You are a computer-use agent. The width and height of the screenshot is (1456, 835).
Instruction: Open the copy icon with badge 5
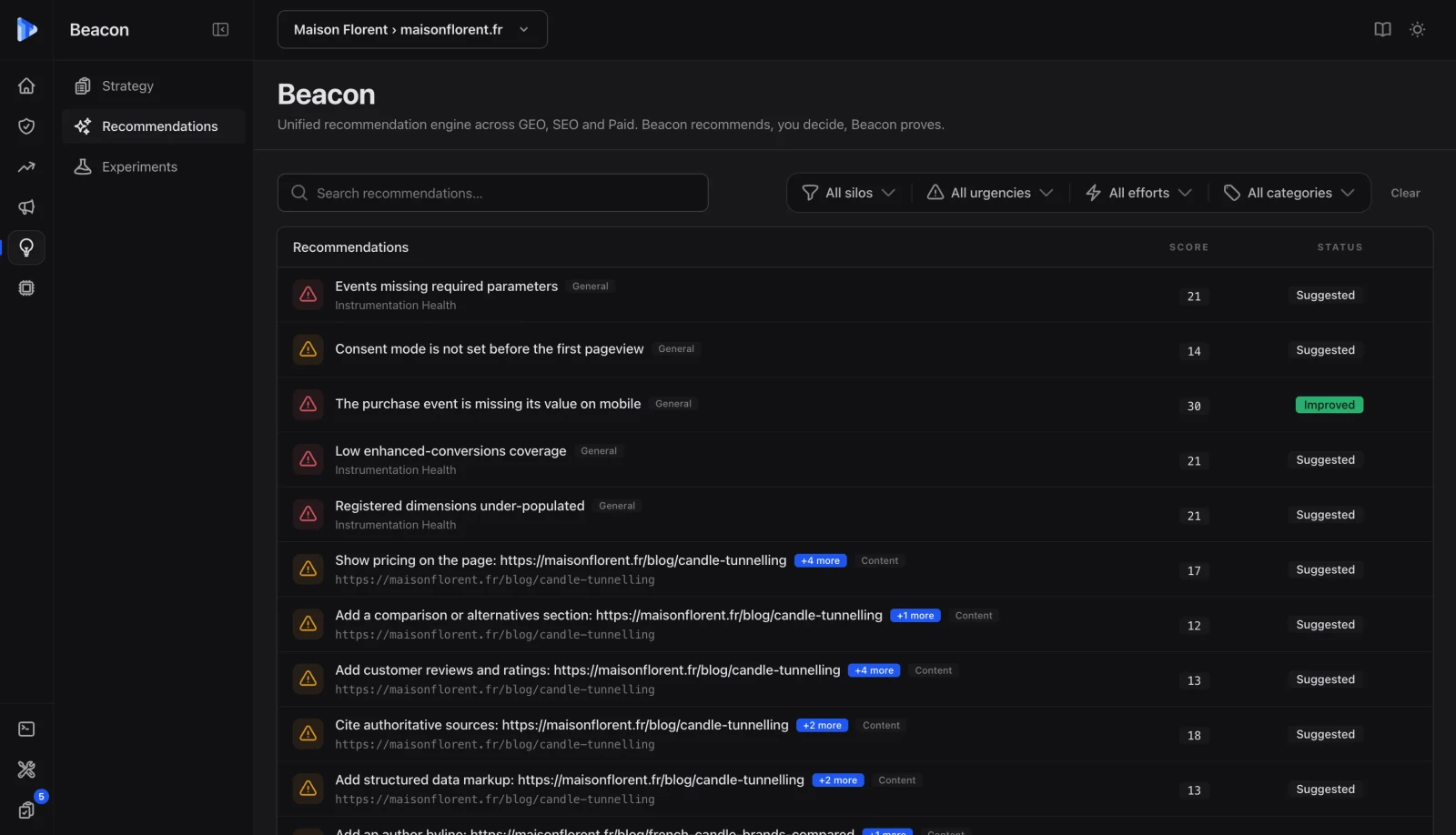pyautogui.click(x=26, y=810)
